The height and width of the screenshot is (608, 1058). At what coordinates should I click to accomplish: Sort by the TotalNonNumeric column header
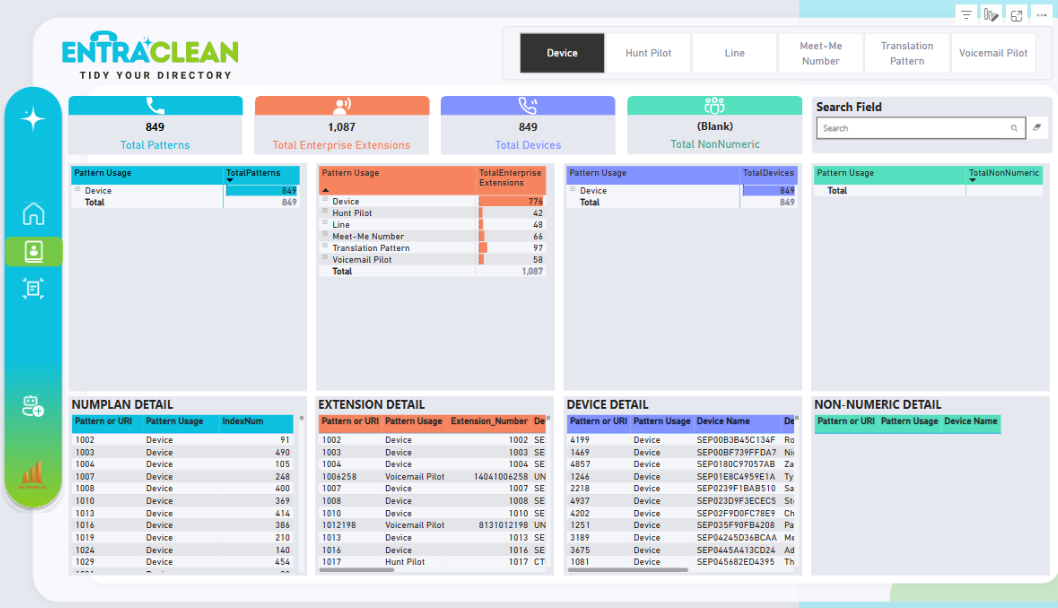click(1004, 173)
